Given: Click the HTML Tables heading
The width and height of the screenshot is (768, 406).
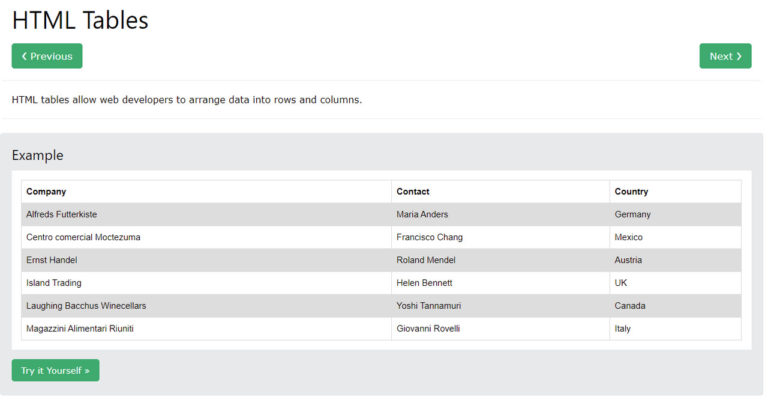Looking at the screenshot, I should pos(80,20).
